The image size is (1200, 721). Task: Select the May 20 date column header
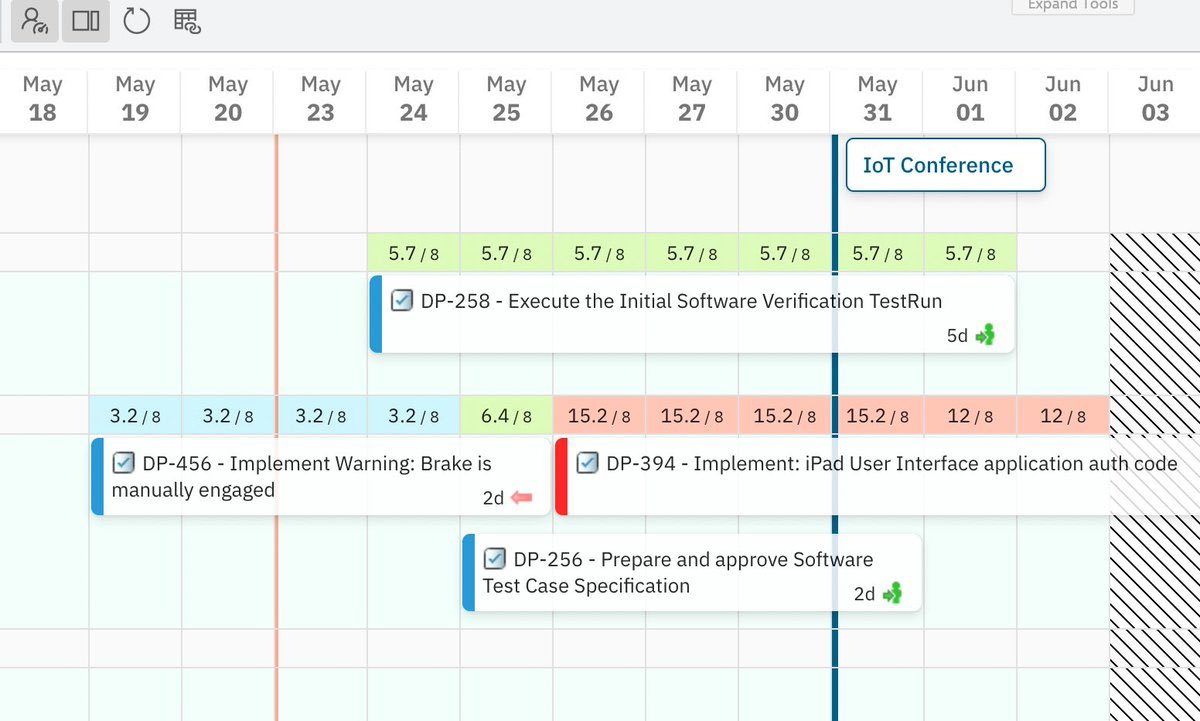[228, 99]
